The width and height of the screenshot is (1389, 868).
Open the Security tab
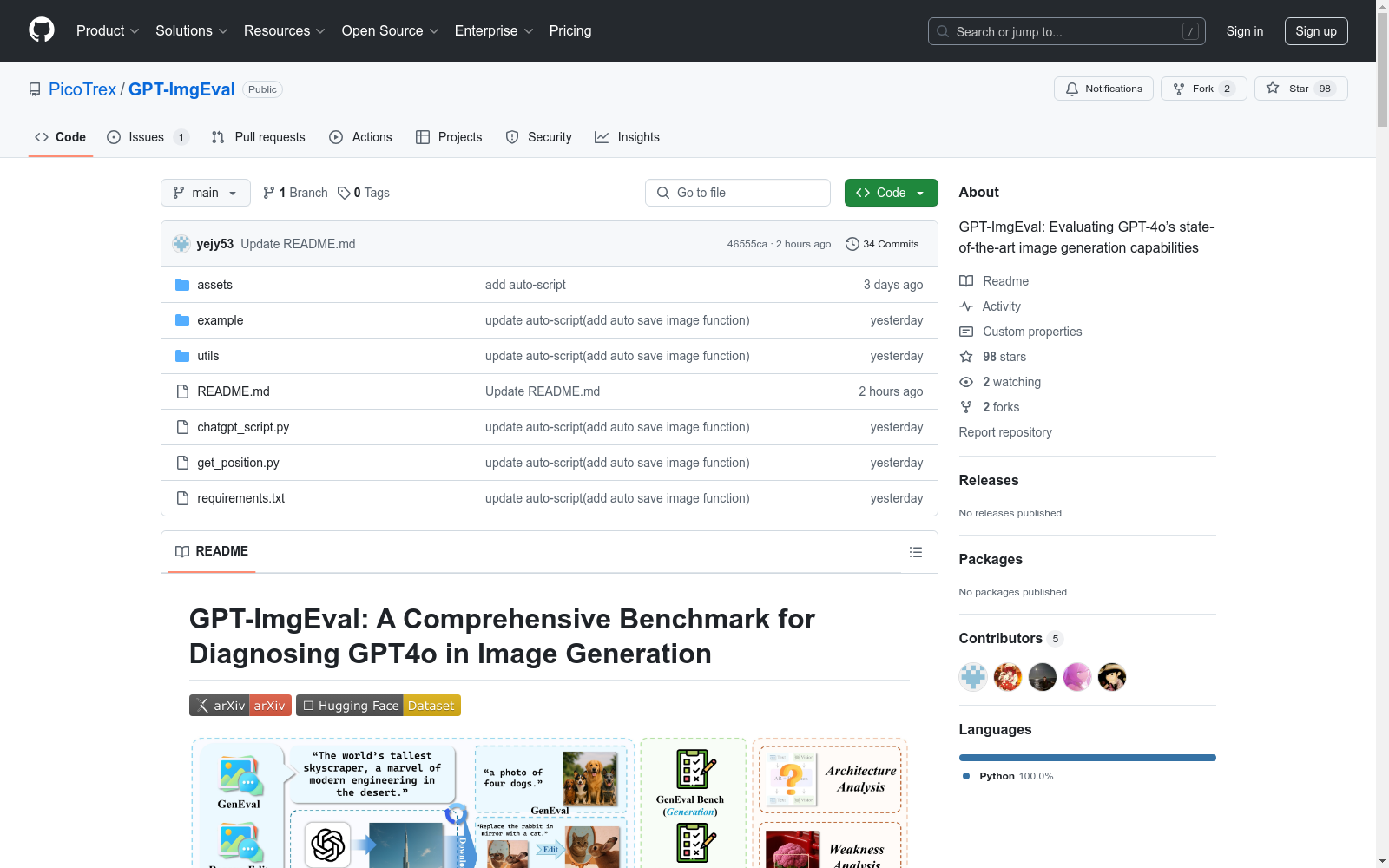click(x=538, y=137)
